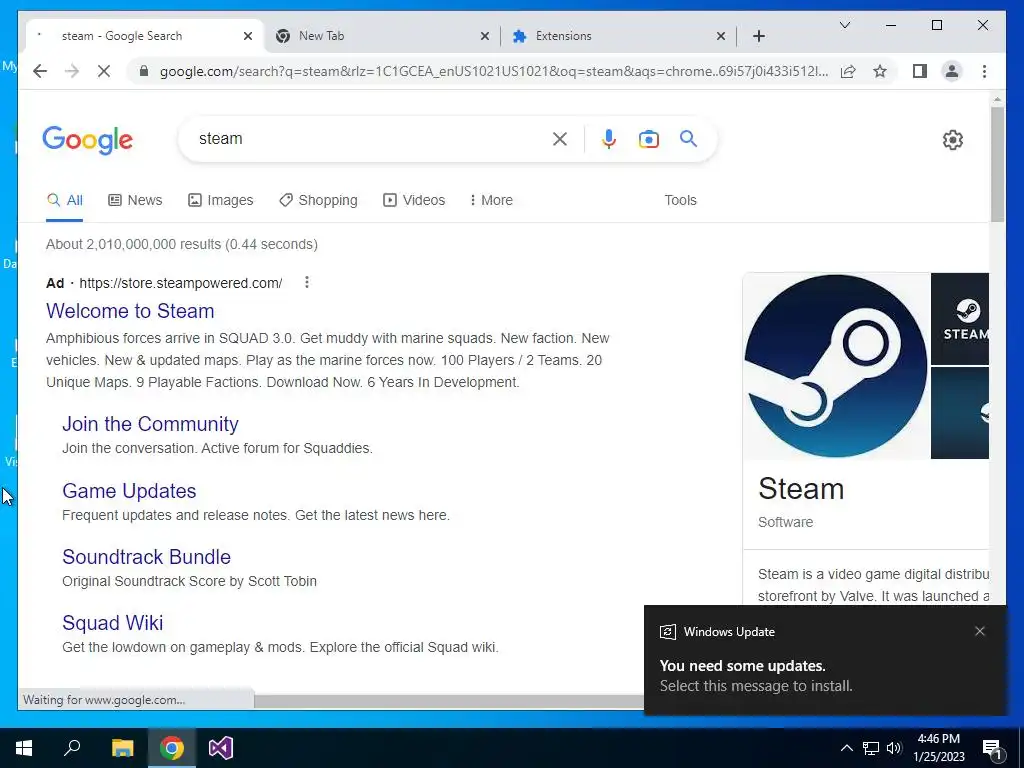Open Windows Start menu

click(24, 748)
